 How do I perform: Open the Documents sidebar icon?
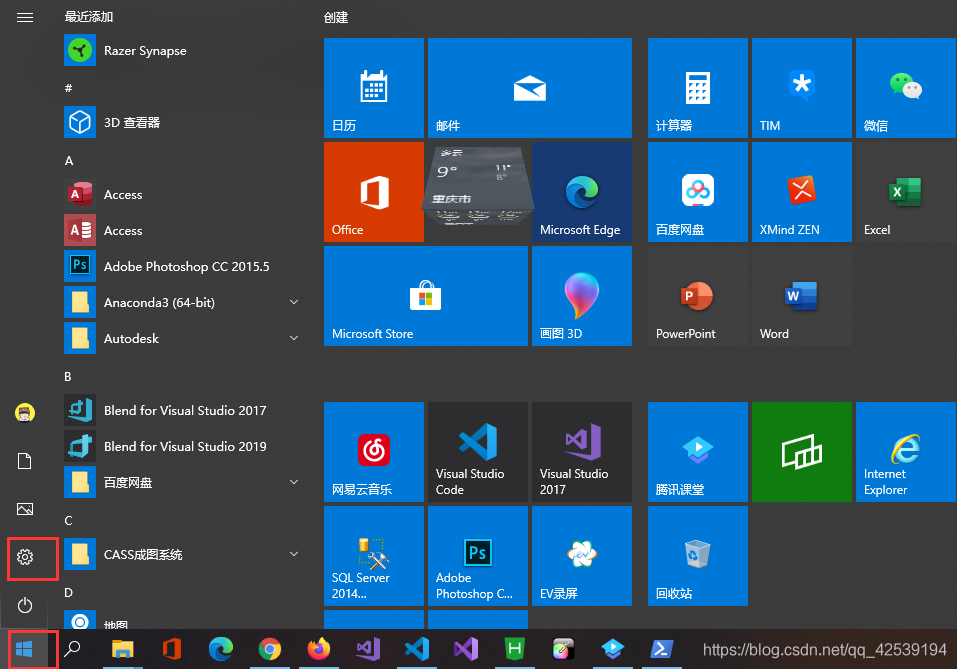click(25, 461)
